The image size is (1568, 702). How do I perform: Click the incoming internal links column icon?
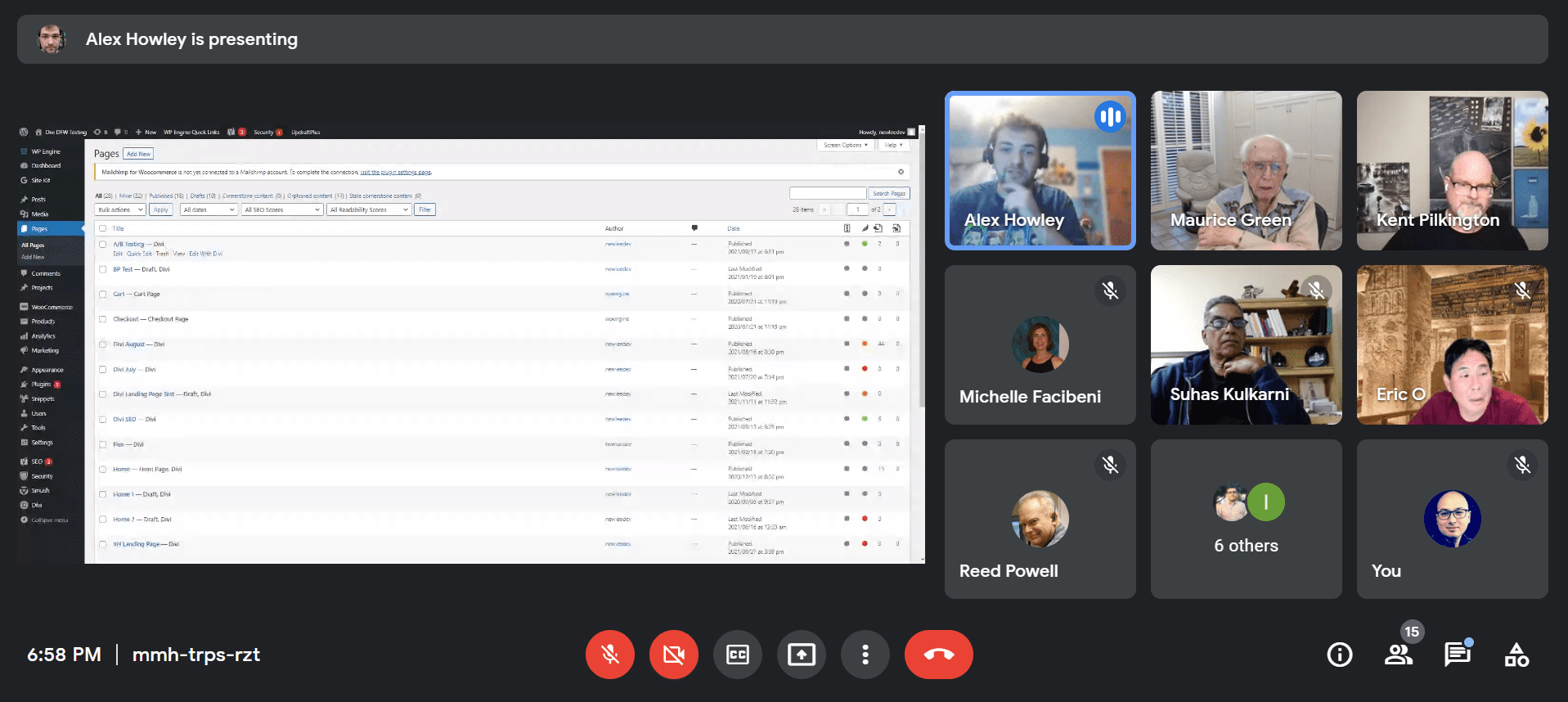click(x=896, y=228)
